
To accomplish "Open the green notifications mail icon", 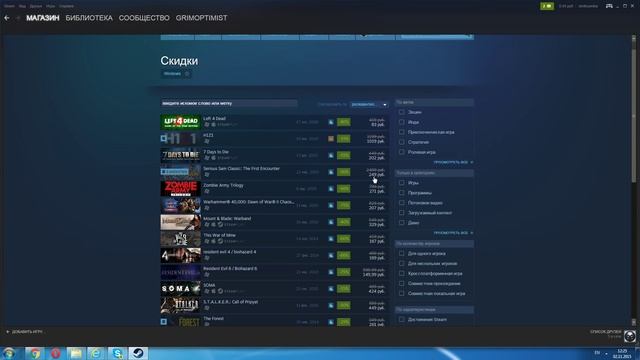I will [x=547, y=6].
